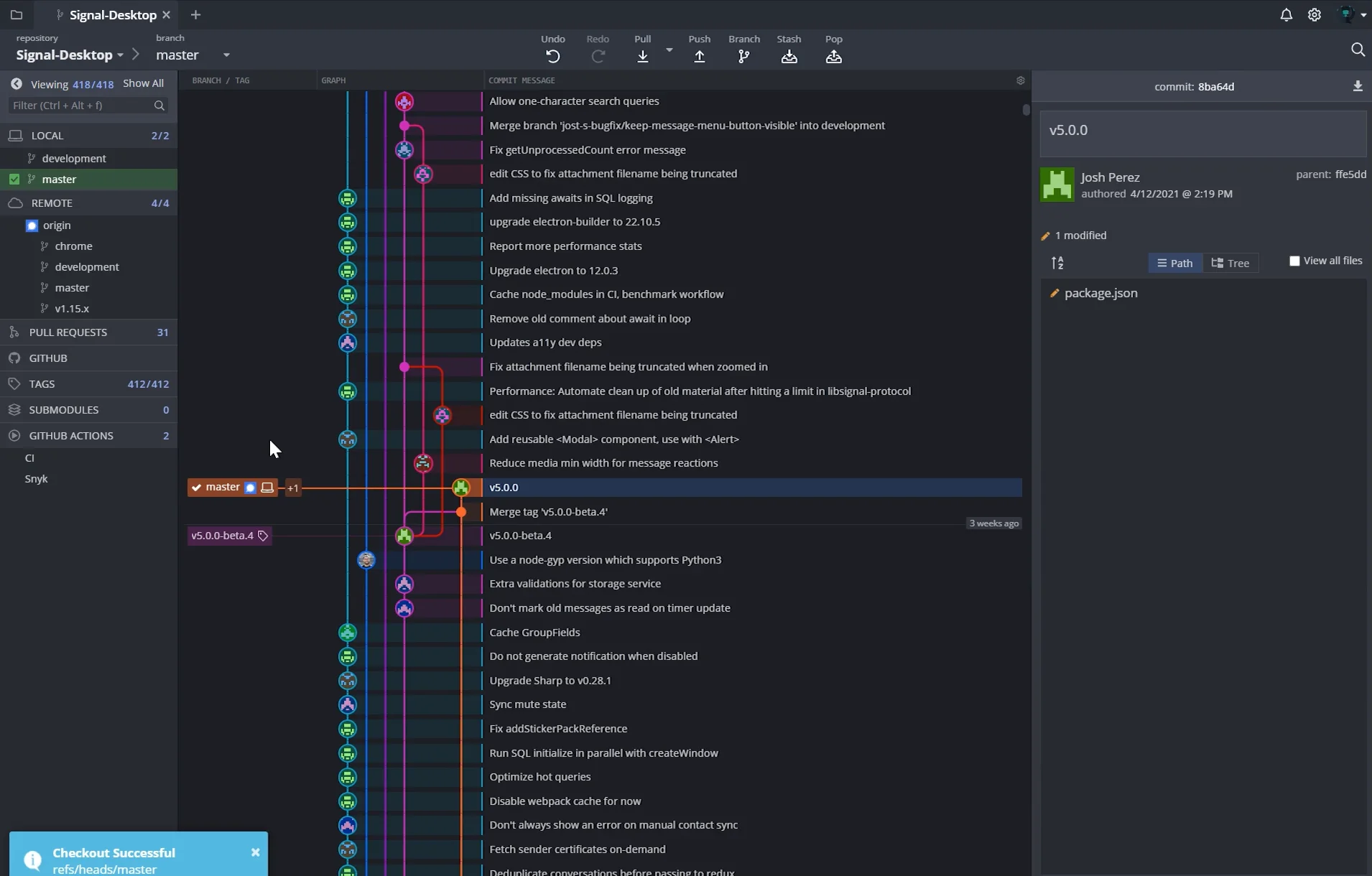
Task: Click the Pop stash icon
Action: pos(833,56)
